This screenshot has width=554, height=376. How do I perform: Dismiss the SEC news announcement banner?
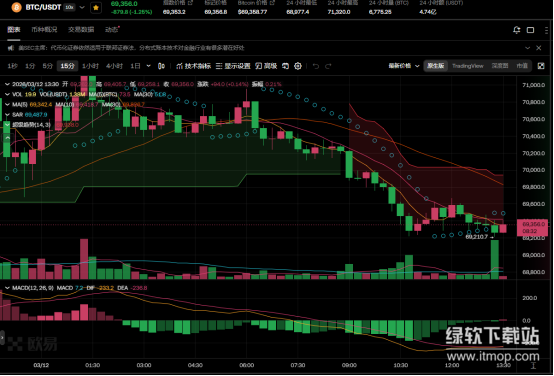click(x=538, y=48)
